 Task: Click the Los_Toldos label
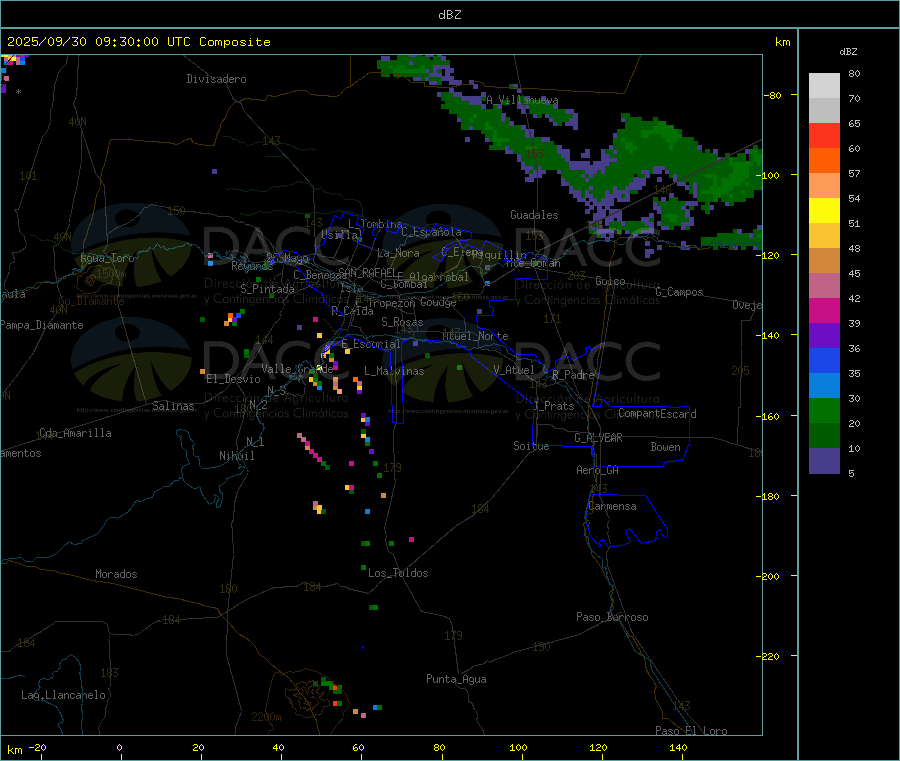click(x=398, y=573)
